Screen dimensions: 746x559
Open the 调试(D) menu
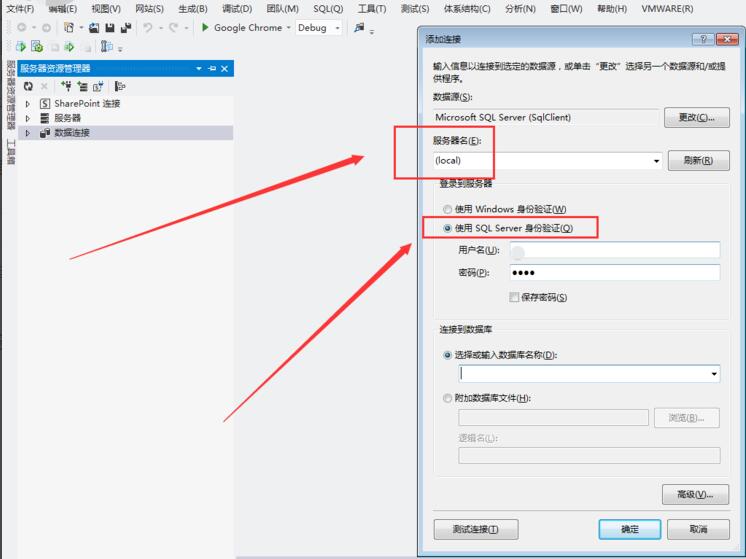237,9
